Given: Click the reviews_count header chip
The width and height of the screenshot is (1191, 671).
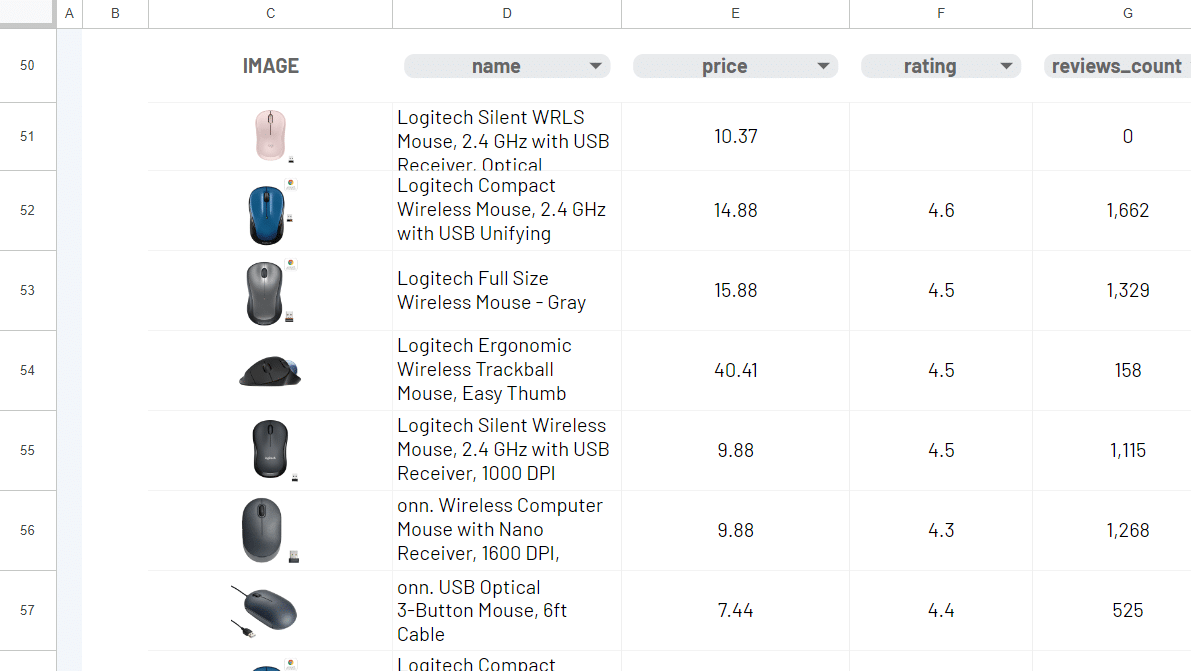Looking at the screenshot, I should click(x=1116, y=66).
